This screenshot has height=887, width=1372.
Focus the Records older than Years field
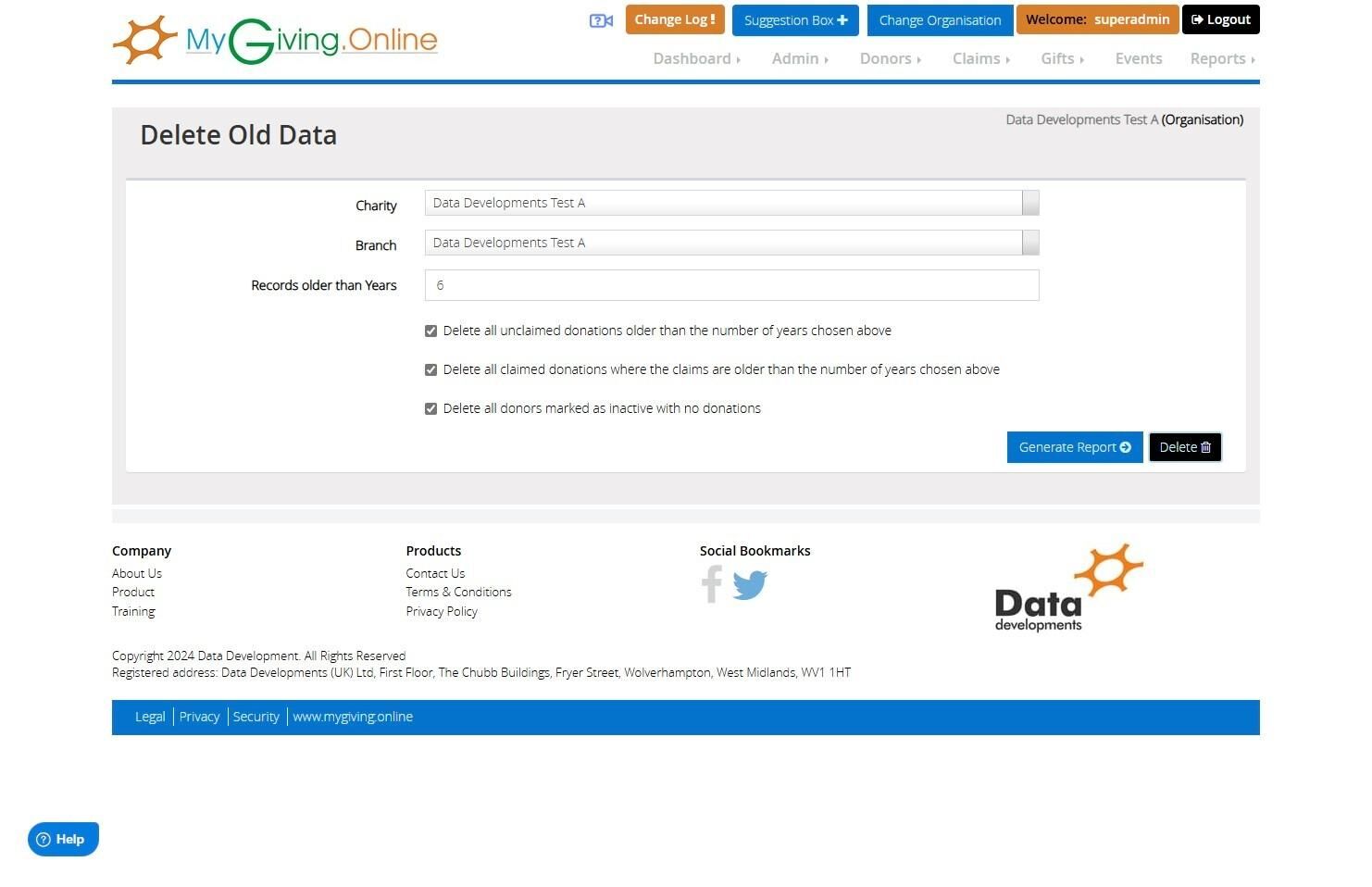pos(731,285)
